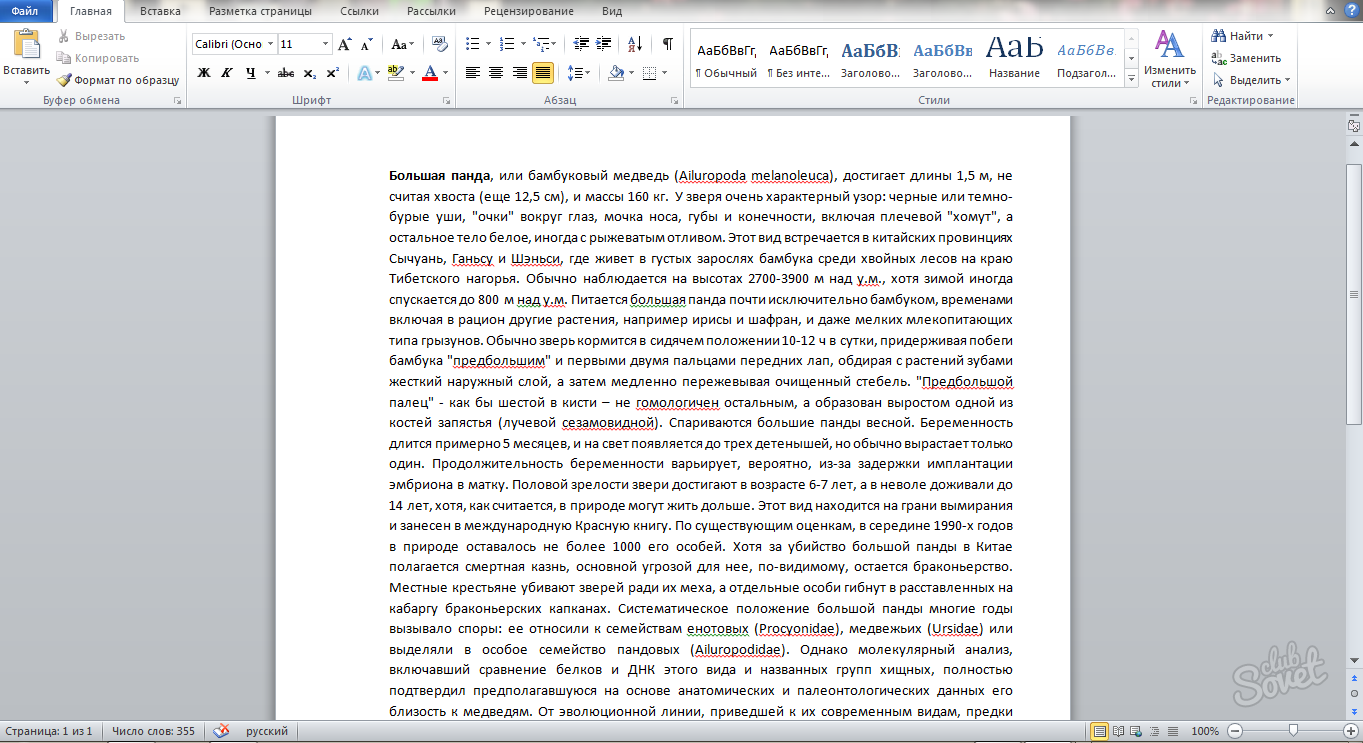Apply strikethrough (abc) formatting
Viewport: 1363px width, 743px height.
pos(286,72)
